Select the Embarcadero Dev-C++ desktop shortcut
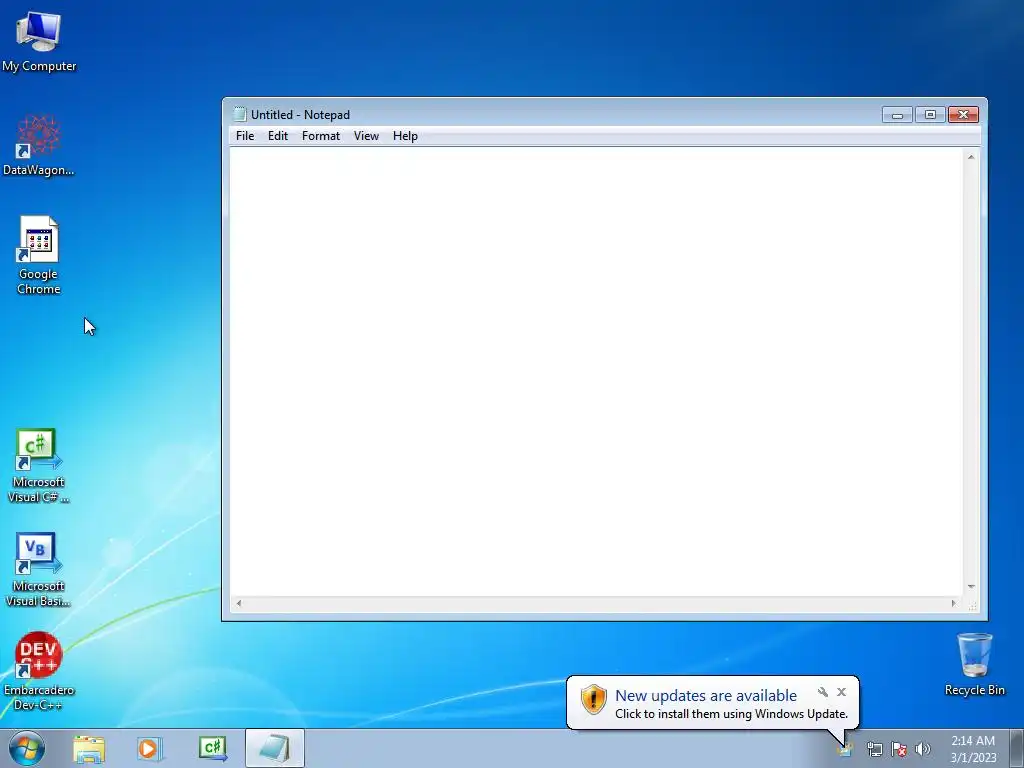The height and width of the screenshot is (768, 1024). pyautogui.click(x=39, y=671)
